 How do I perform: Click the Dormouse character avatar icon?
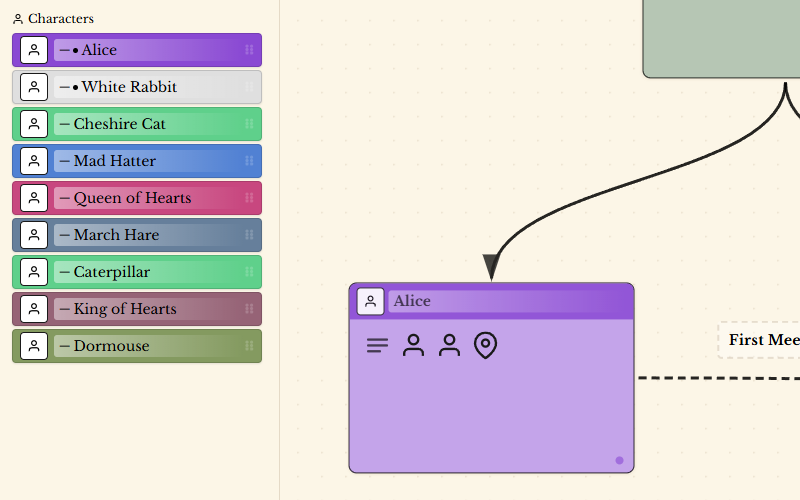34,346
